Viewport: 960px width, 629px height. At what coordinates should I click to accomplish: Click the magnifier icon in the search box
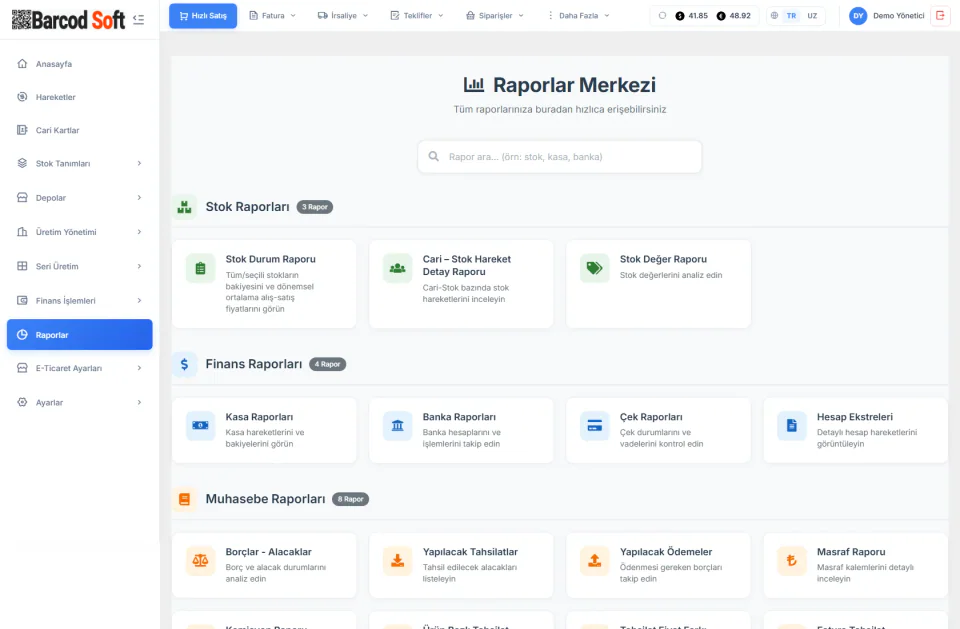[433, 157]
